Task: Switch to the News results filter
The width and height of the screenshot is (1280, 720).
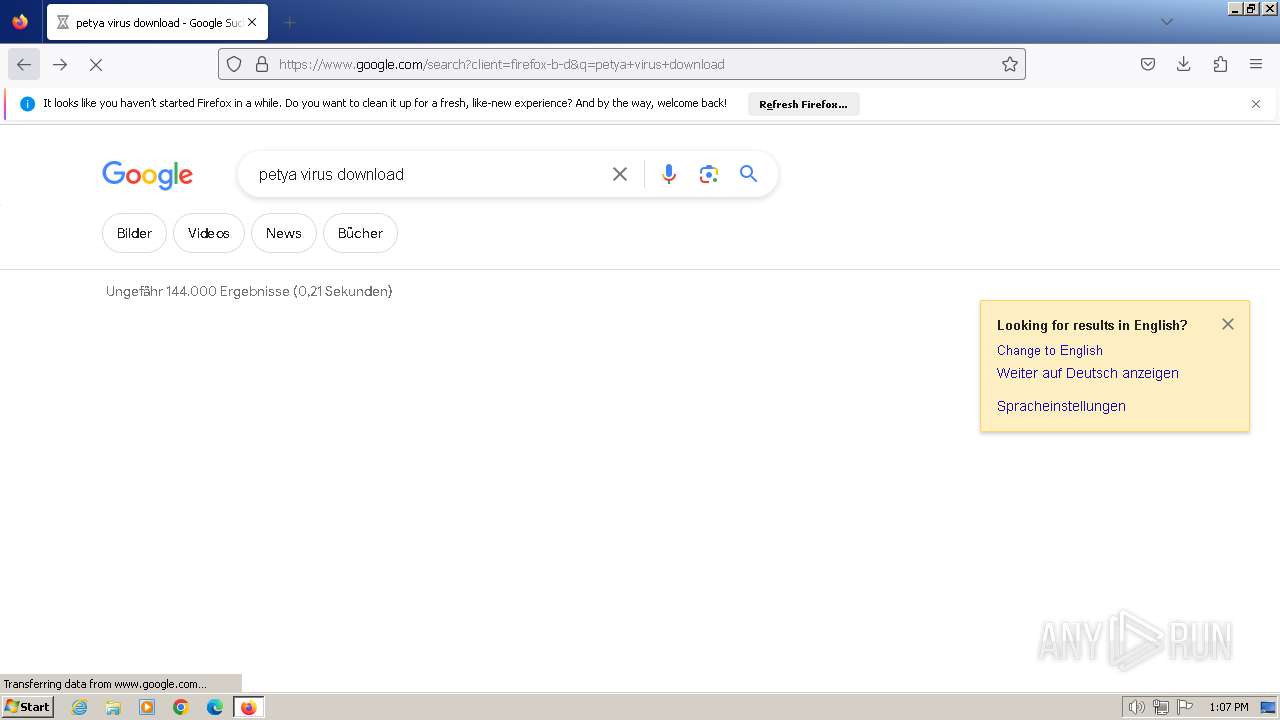Action: tap(284, 233)
